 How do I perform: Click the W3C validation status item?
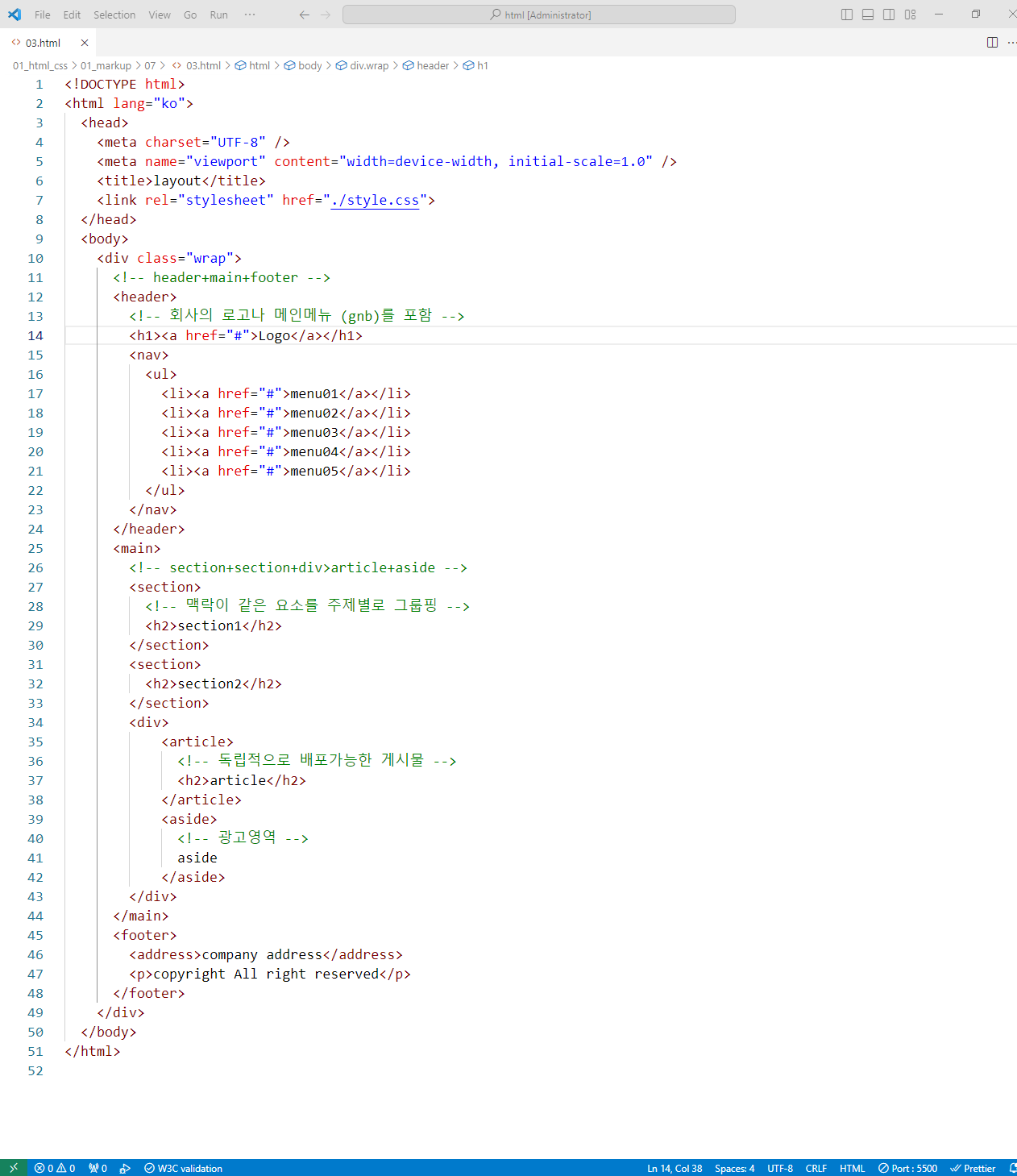[x=184, y=1168]
